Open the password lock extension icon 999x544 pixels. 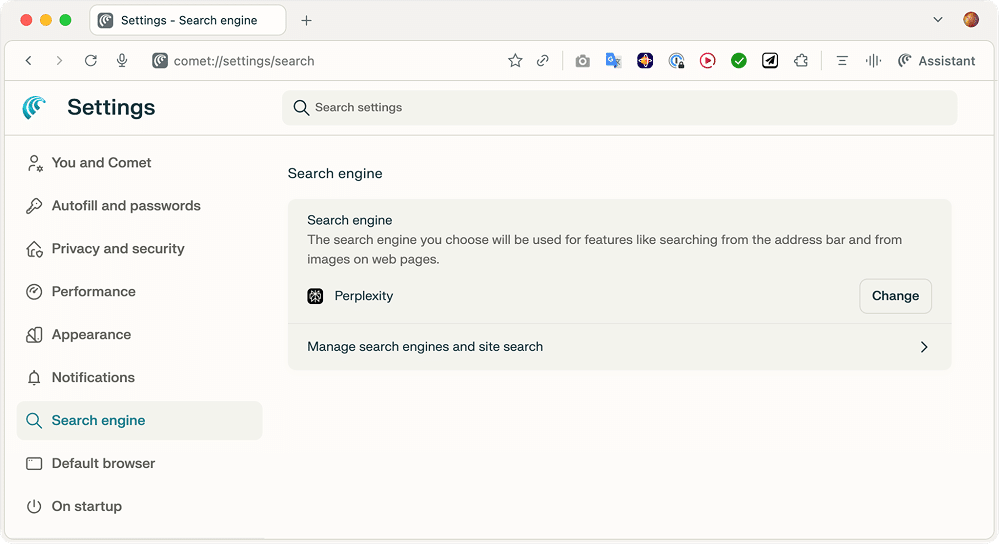point(676,61)
